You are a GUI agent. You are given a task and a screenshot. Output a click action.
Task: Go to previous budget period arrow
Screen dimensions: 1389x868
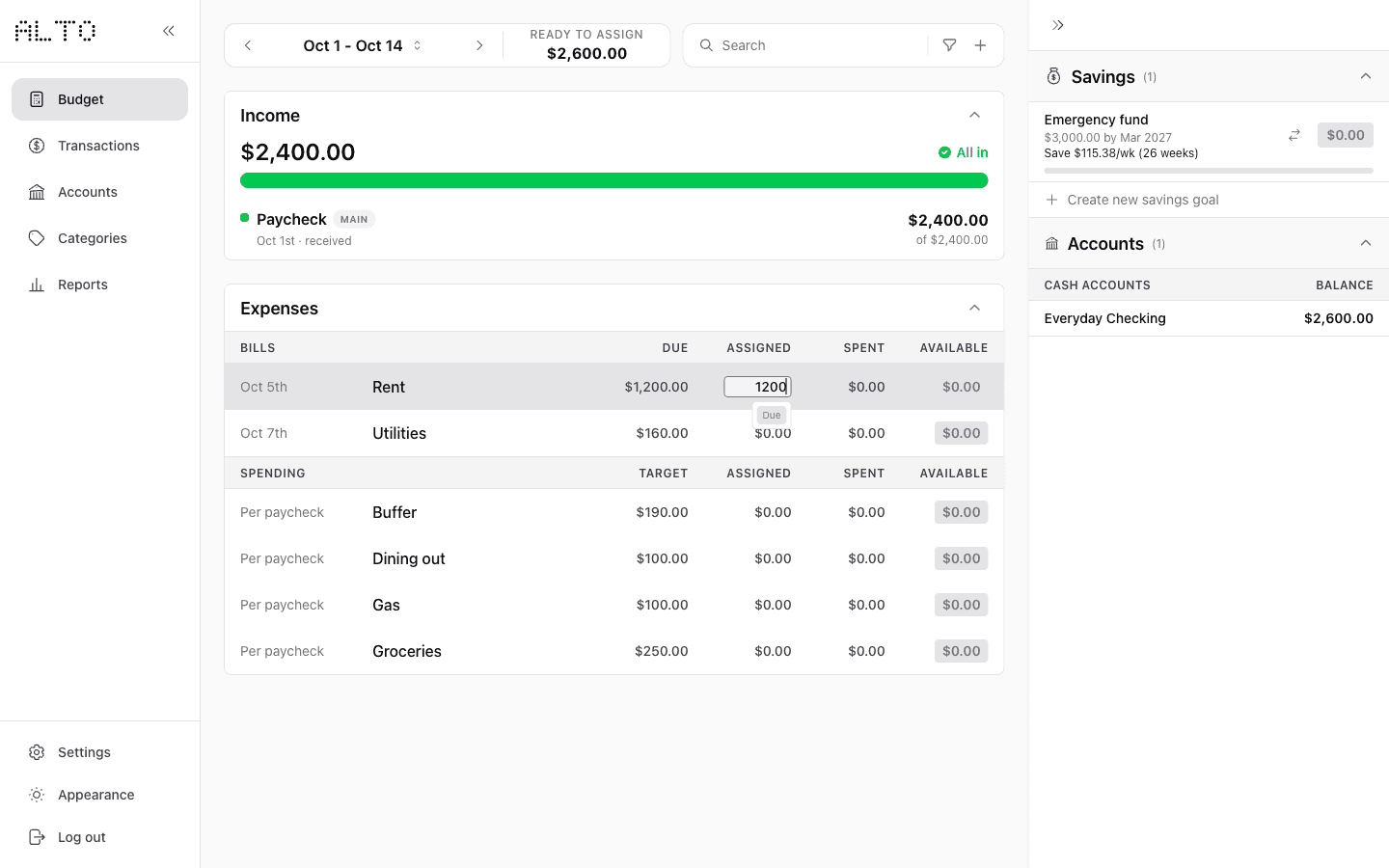(x=248, y=45)
